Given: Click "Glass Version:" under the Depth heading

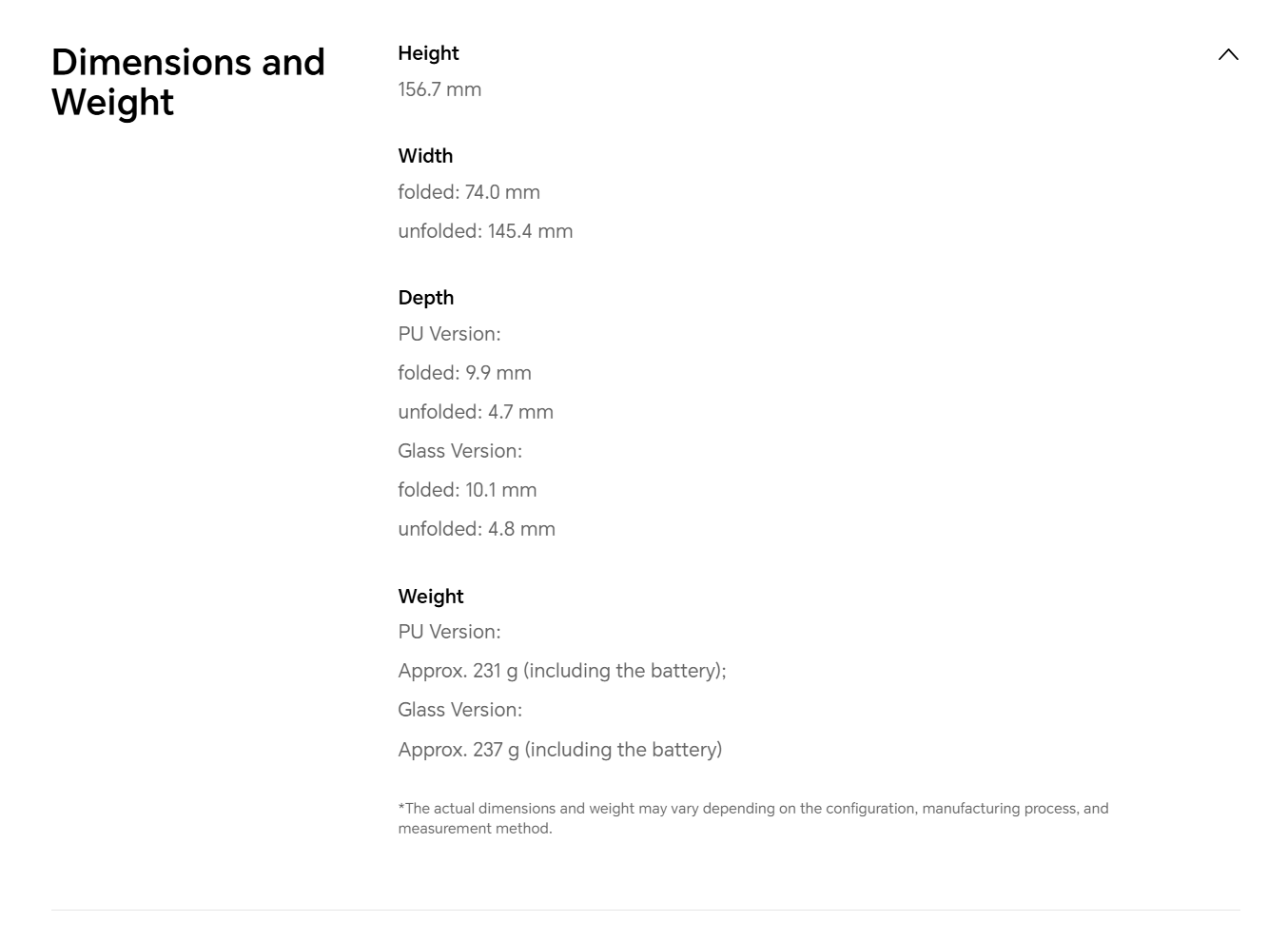Looking at the screenshot, I should pyautogui.click(x=459, y=451).
